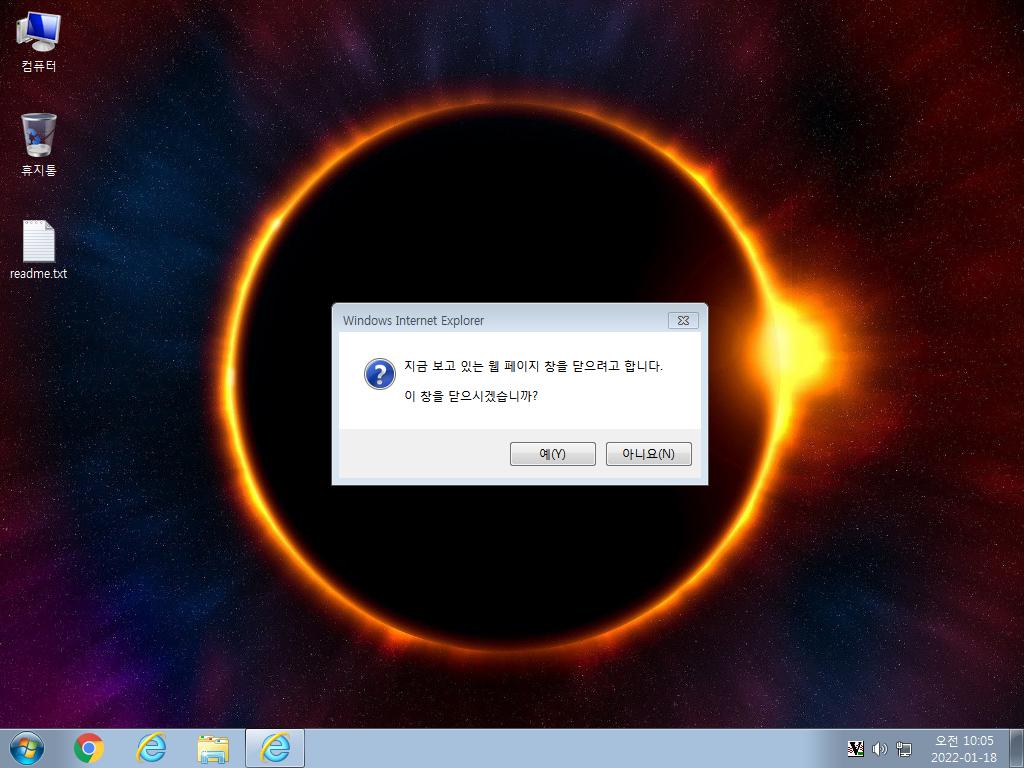Click the message text 이 창을 닫으시겠습니까?

[x=471, y=396]
